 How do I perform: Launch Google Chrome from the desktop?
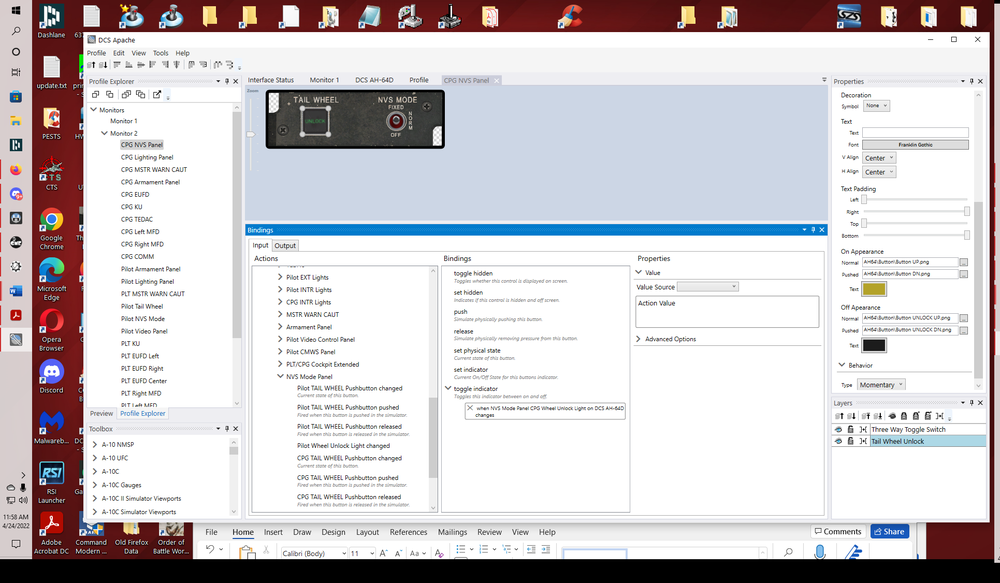[51, 221]
